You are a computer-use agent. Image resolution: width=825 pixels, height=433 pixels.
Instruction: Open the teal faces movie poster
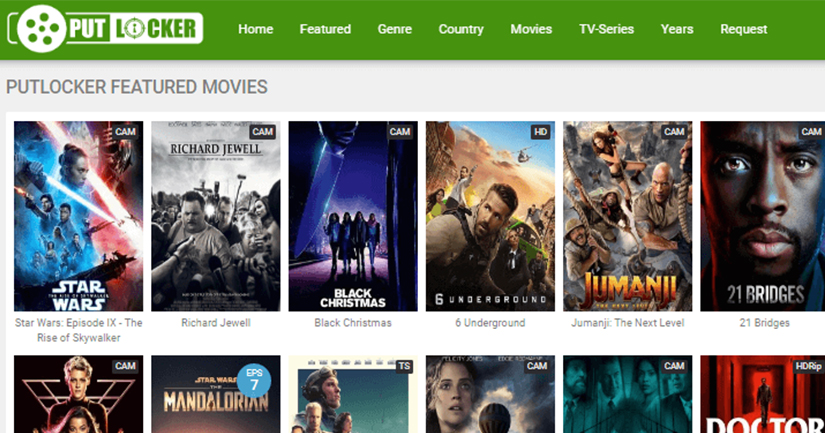[x=628, y=394]
